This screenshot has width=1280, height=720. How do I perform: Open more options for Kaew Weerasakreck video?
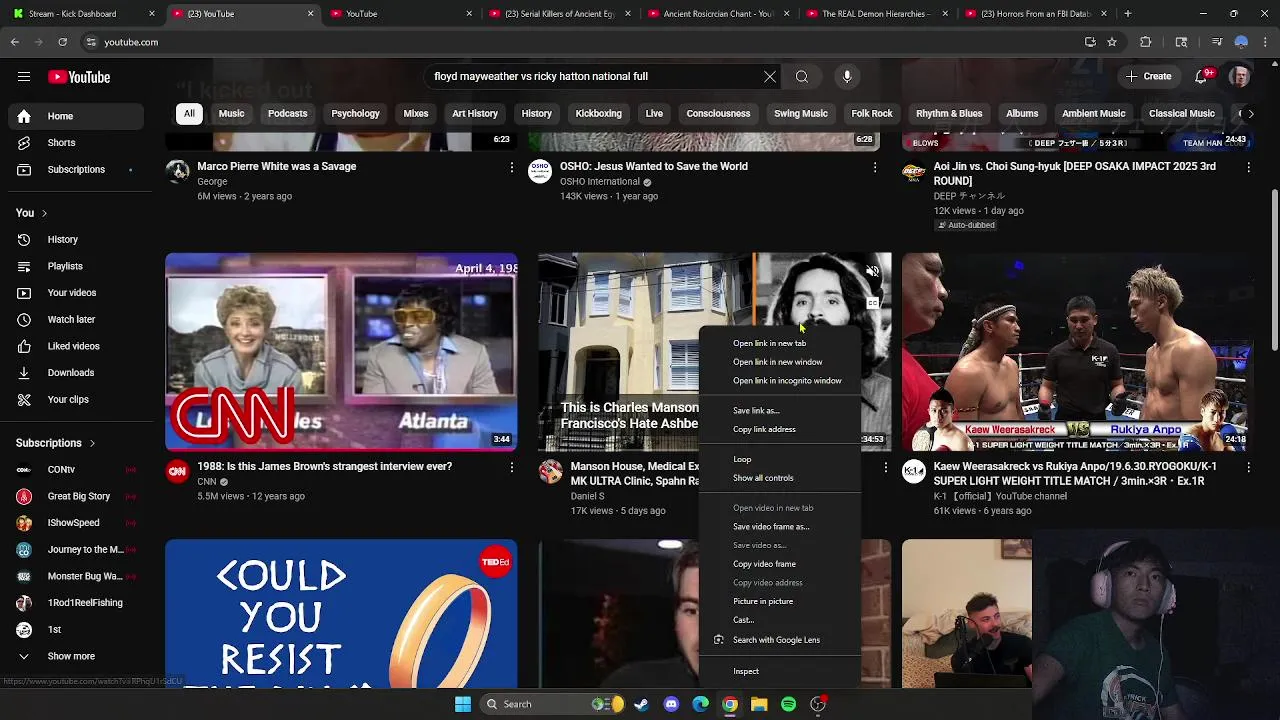point(1248,467)
